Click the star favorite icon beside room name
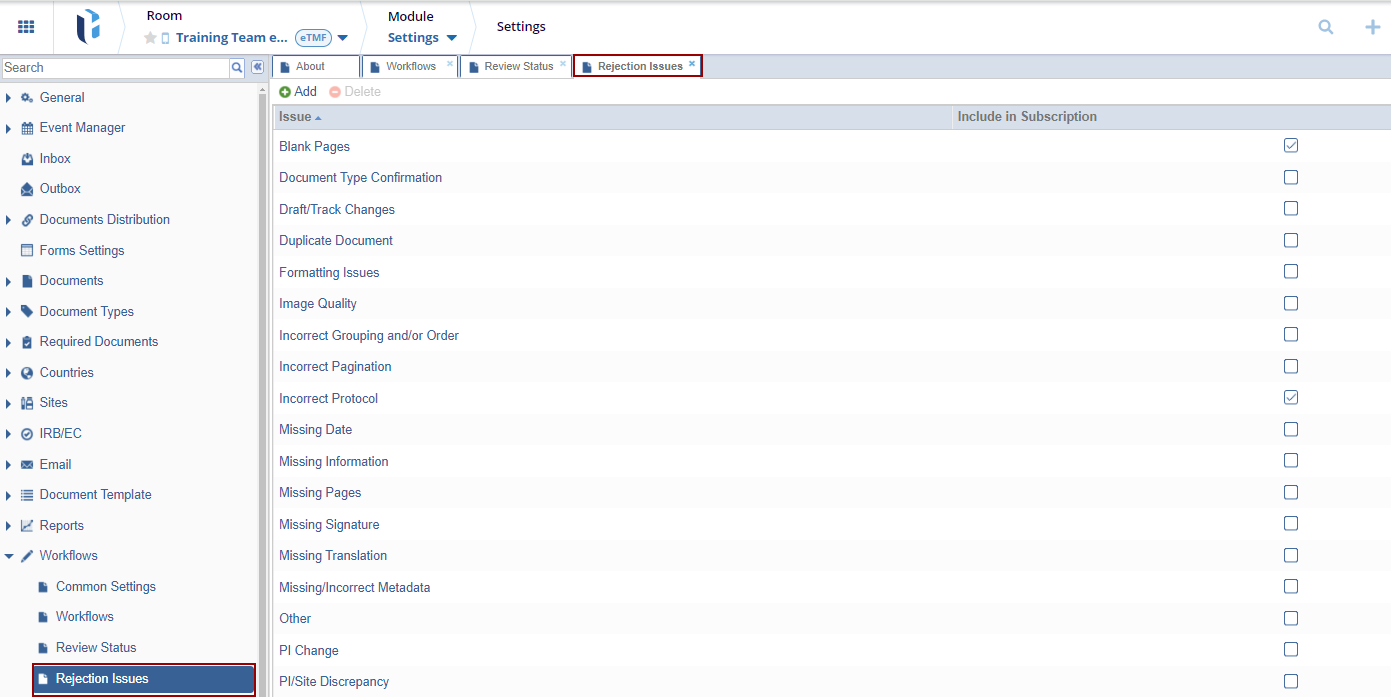1391x697 pixels. tap(150, 38)
